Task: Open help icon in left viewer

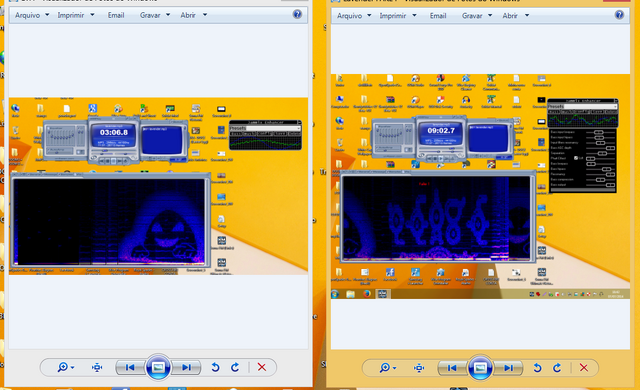Action: pos(297,14)
